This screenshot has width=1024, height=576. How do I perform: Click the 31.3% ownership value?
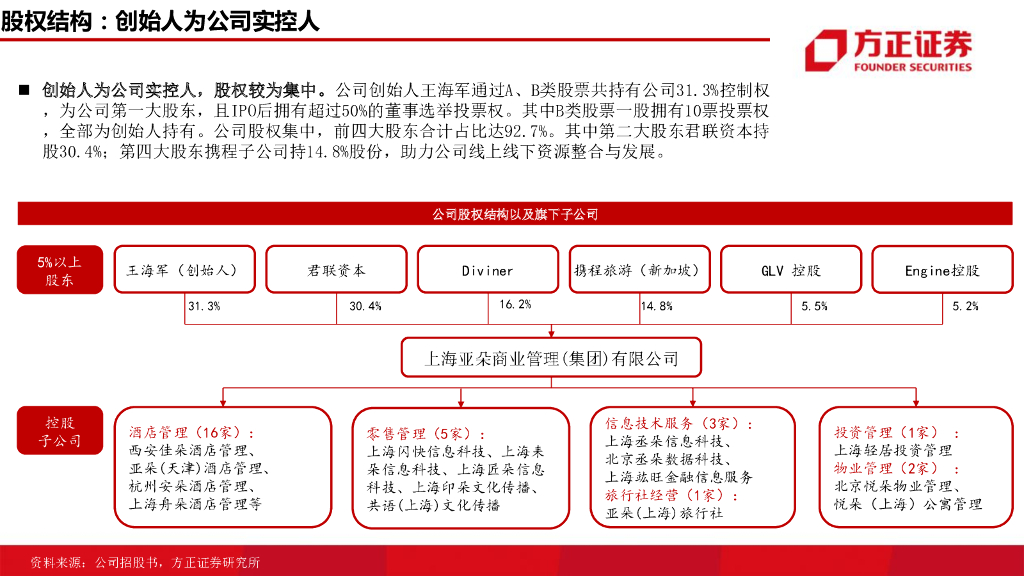tap(204, 306)
